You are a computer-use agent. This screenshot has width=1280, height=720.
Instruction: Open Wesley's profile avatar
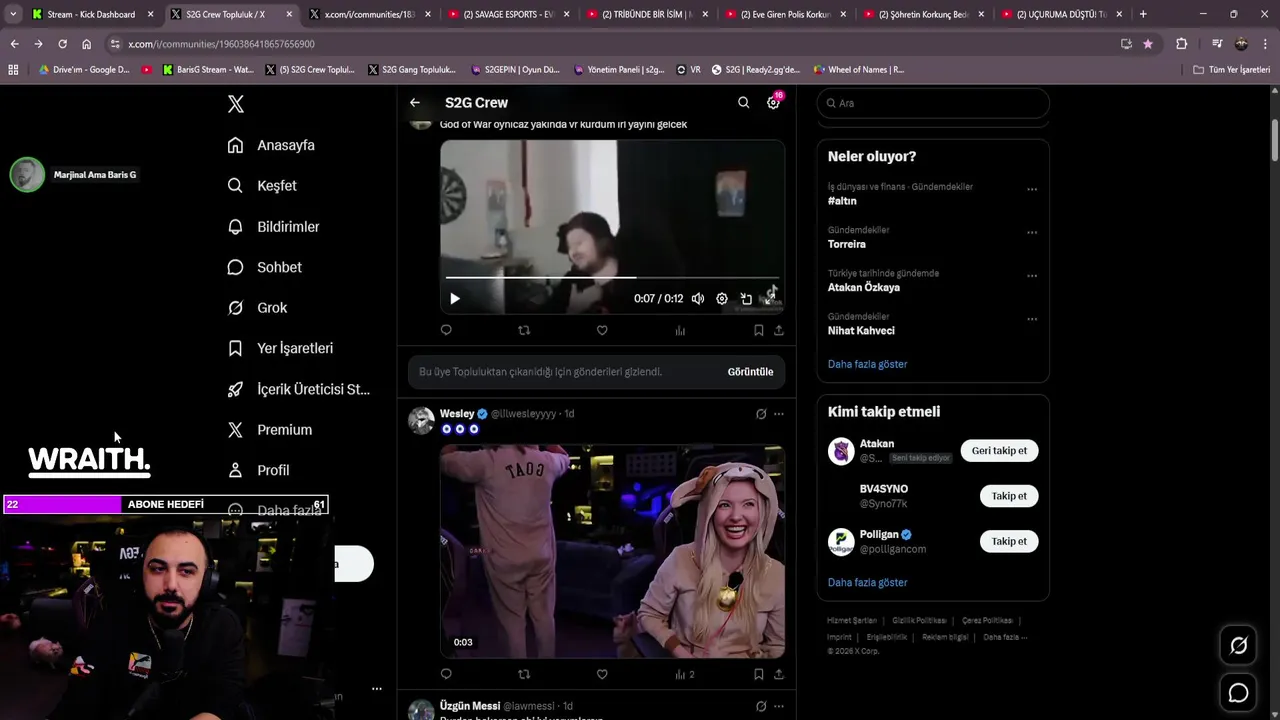pos(421,420)
